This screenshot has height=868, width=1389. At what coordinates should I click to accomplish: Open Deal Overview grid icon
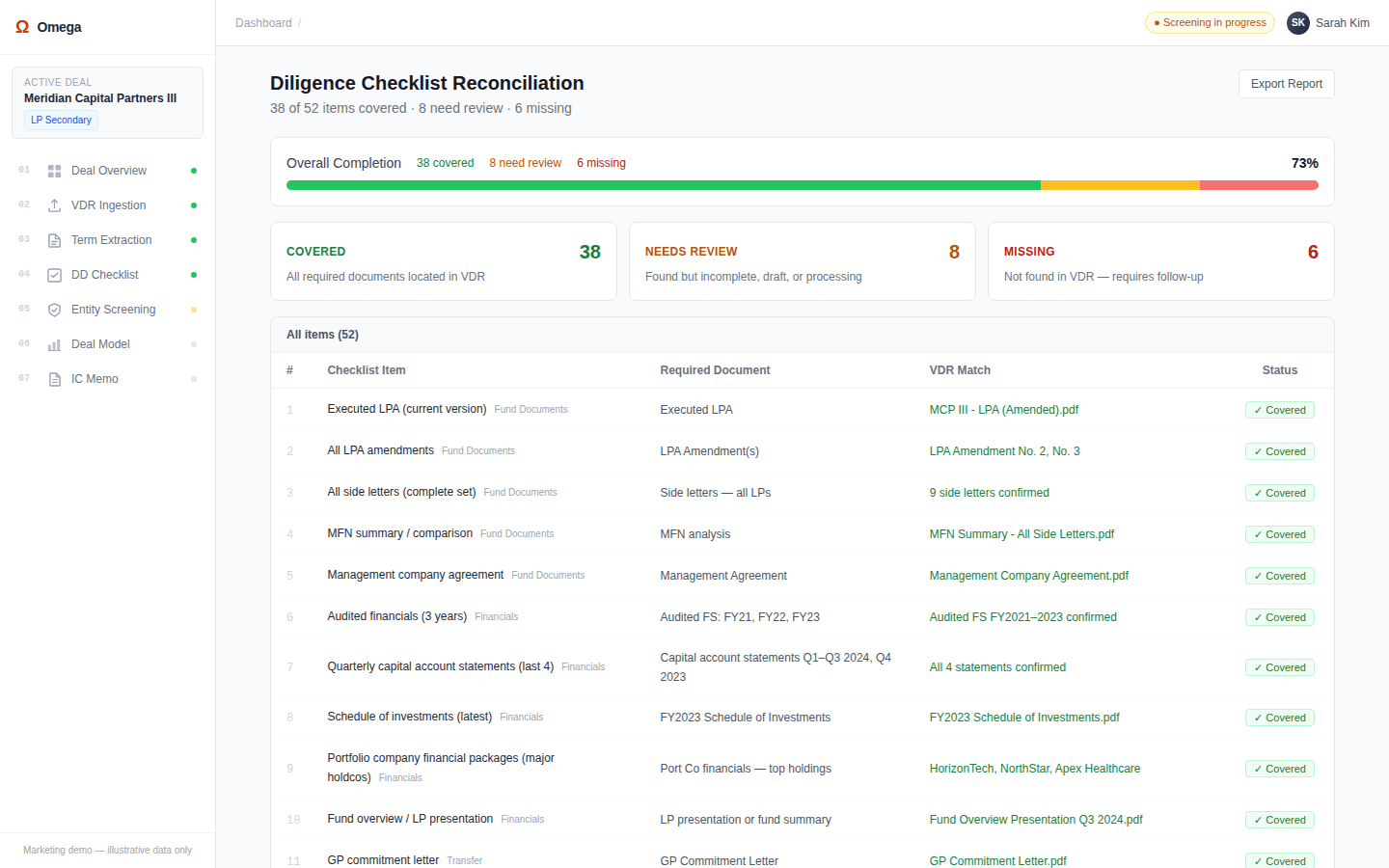(x=55, y=171)
